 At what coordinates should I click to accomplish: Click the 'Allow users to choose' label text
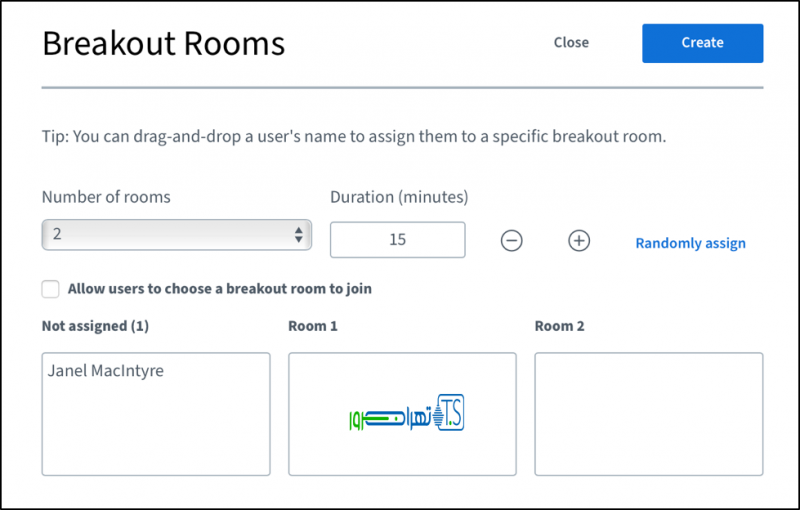pos(219,289)
